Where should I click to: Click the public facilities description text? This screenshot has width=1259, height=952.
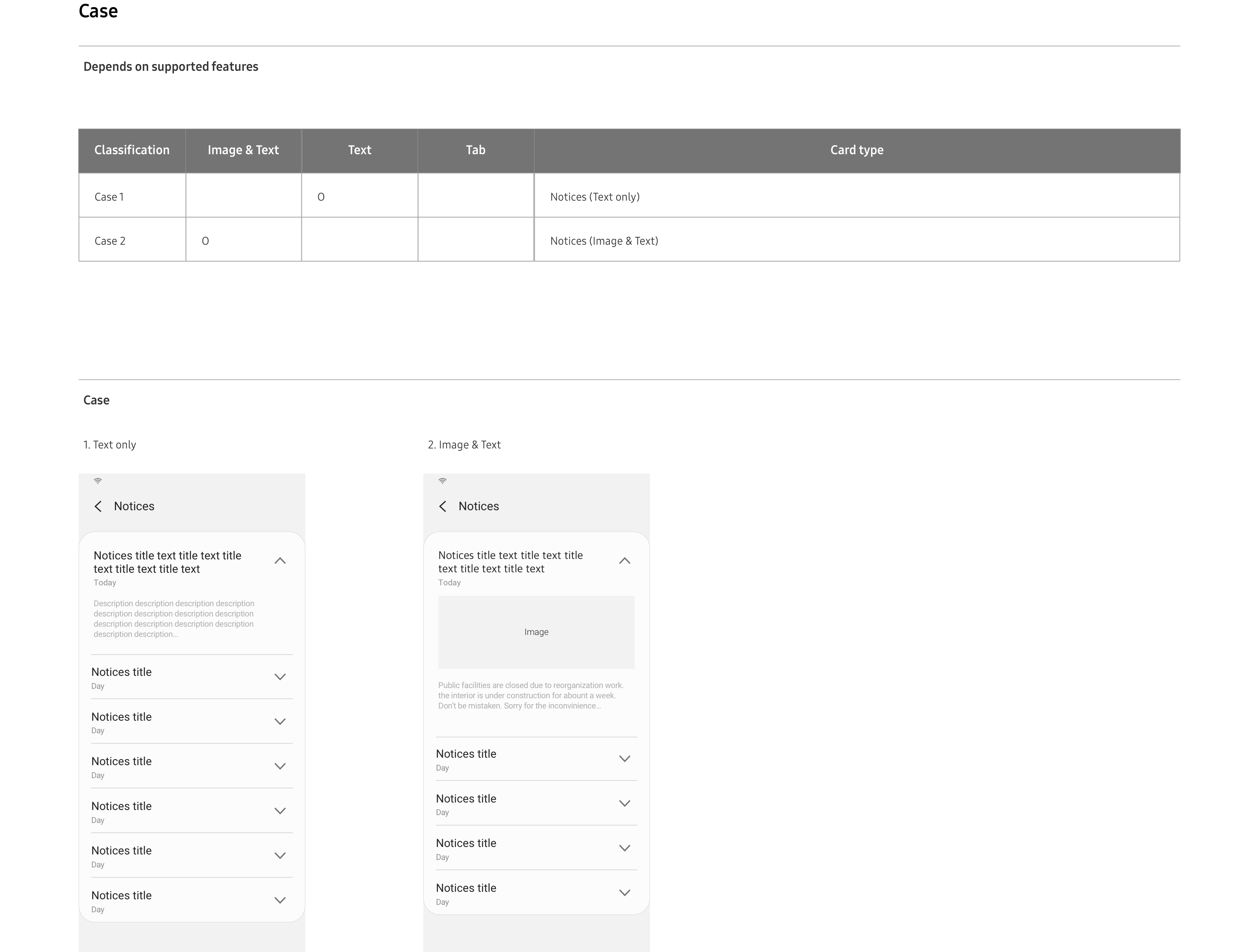point(530,696)
